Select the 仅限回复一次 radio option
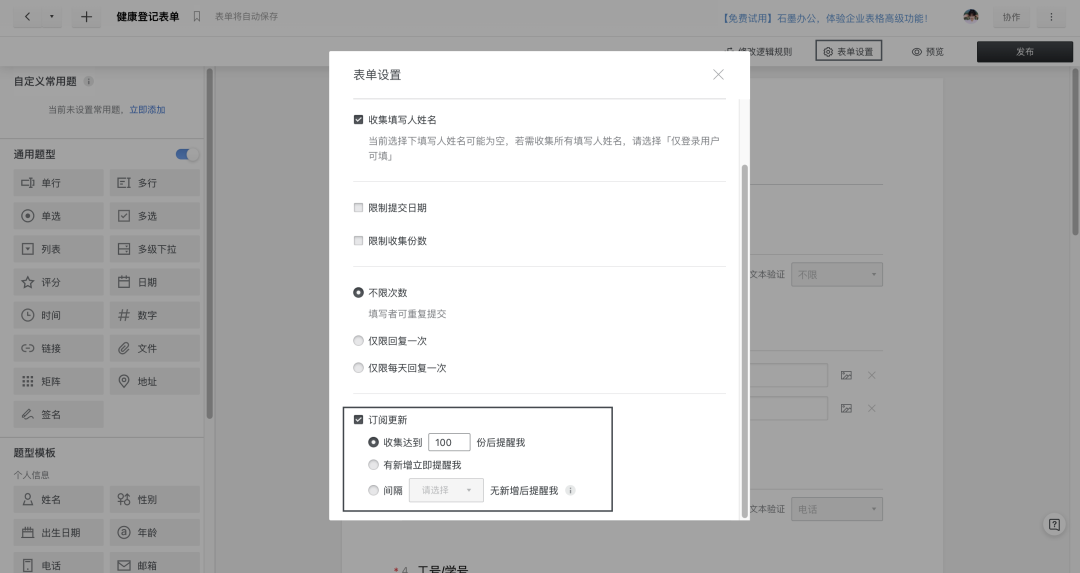This screenshot has height=573, width=1080. [x=358, y=340]
